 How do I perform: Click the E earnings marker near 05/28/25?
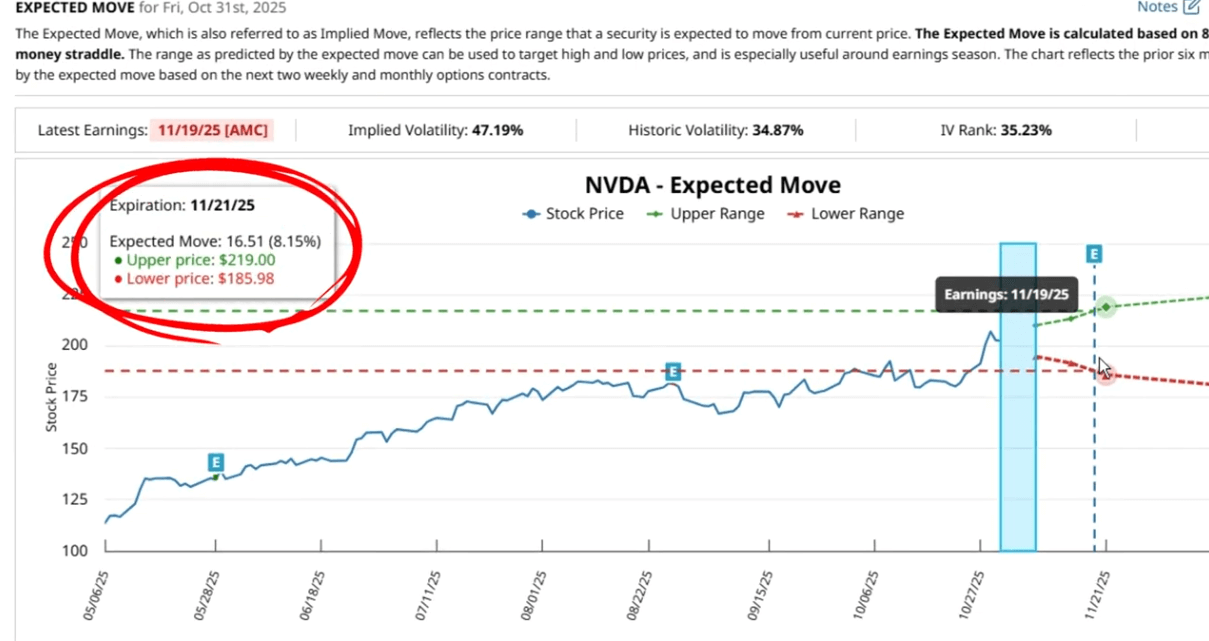click(216, 462)
